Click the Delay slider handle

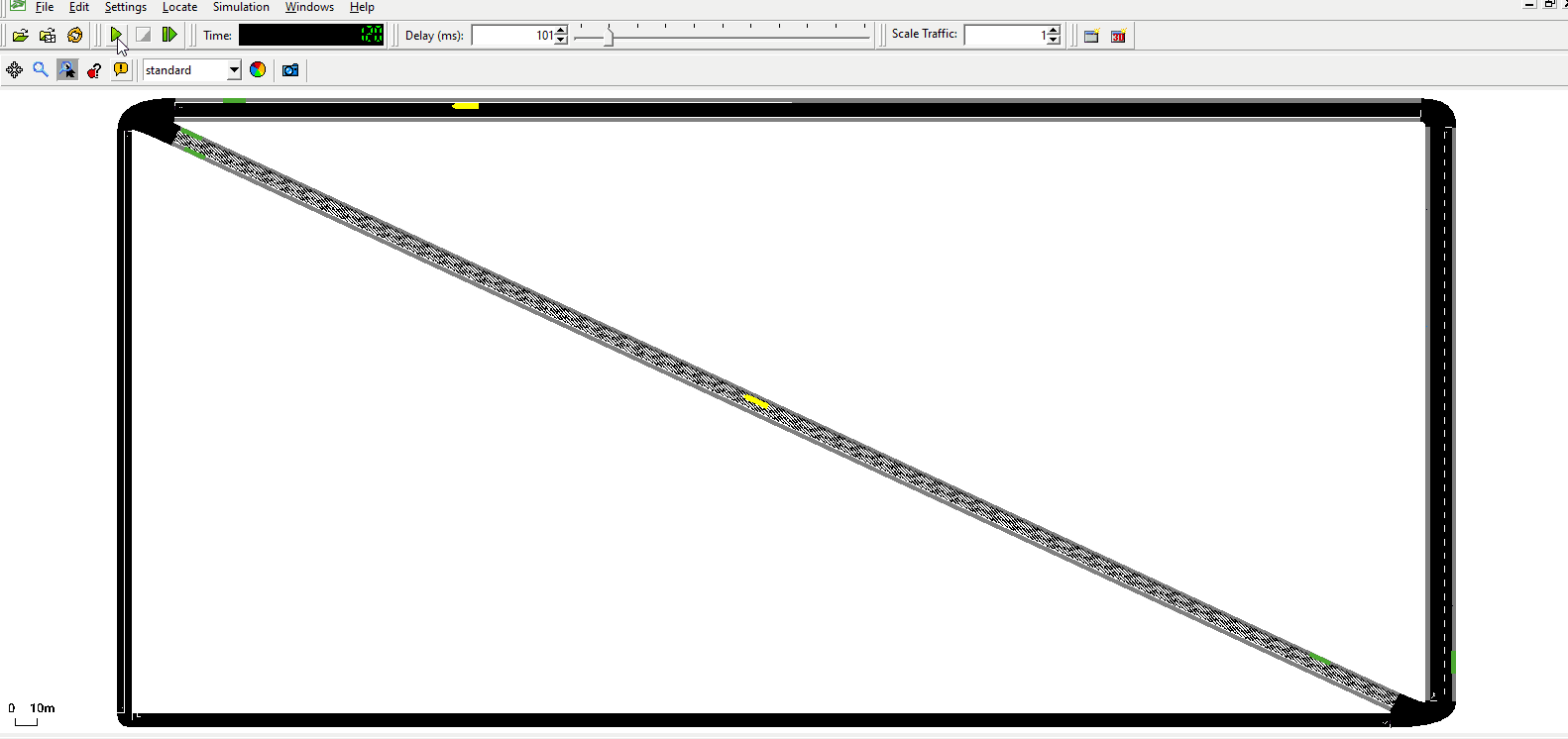click(609, 37)
